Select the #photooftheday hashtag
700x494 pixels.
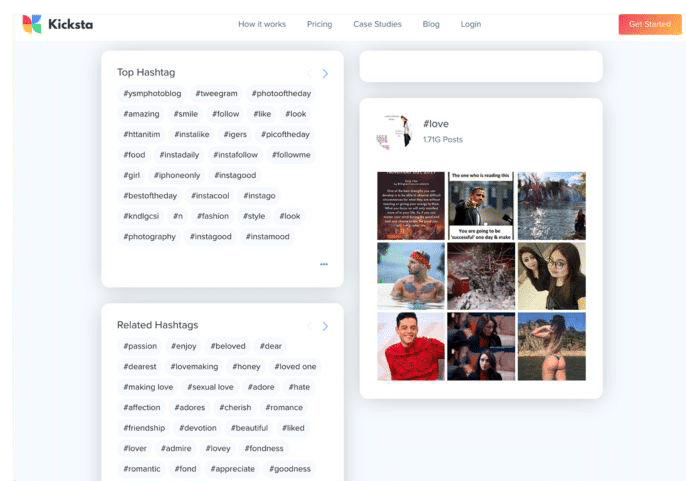(281, 94)
